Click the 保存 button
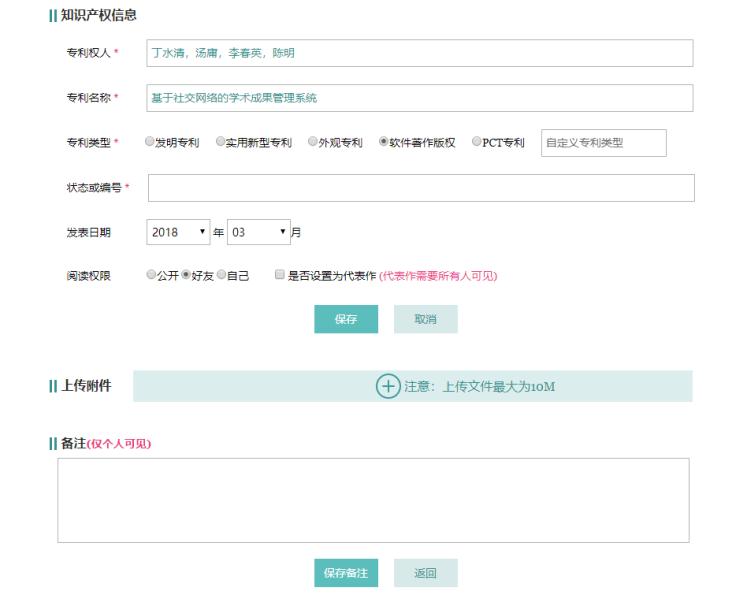Image resolution: width=736 pixels, height=595 pixels. point(346,319)
